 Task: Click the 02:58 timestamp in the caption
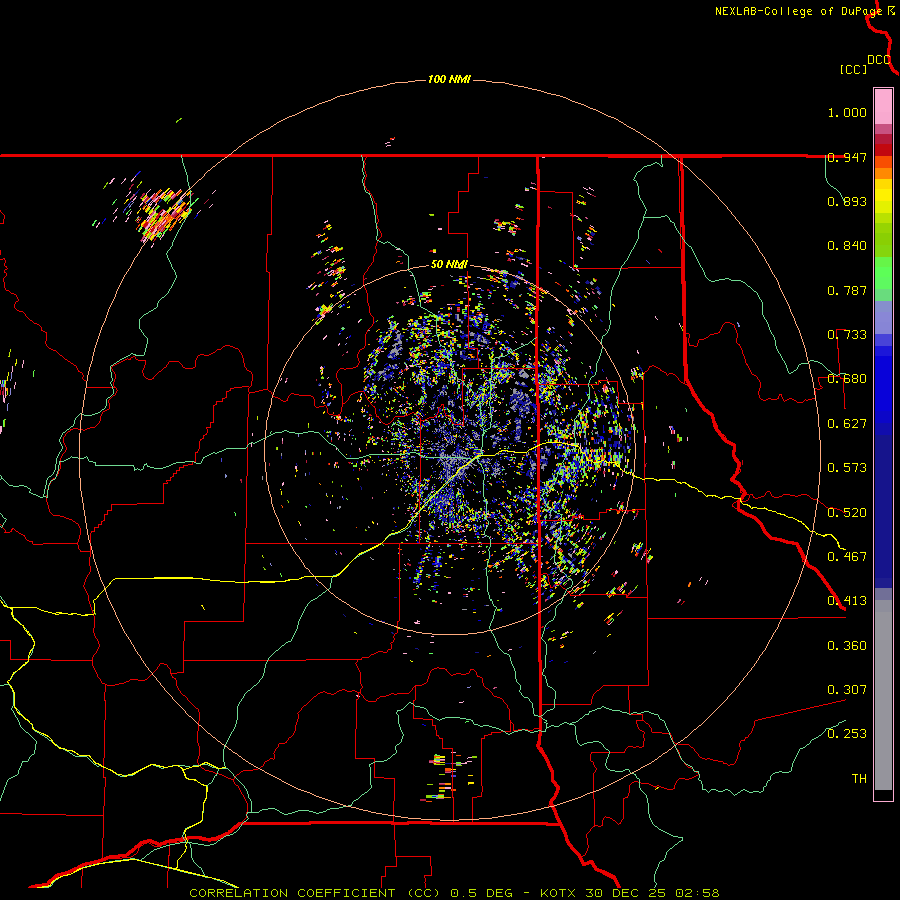[697, 893]
